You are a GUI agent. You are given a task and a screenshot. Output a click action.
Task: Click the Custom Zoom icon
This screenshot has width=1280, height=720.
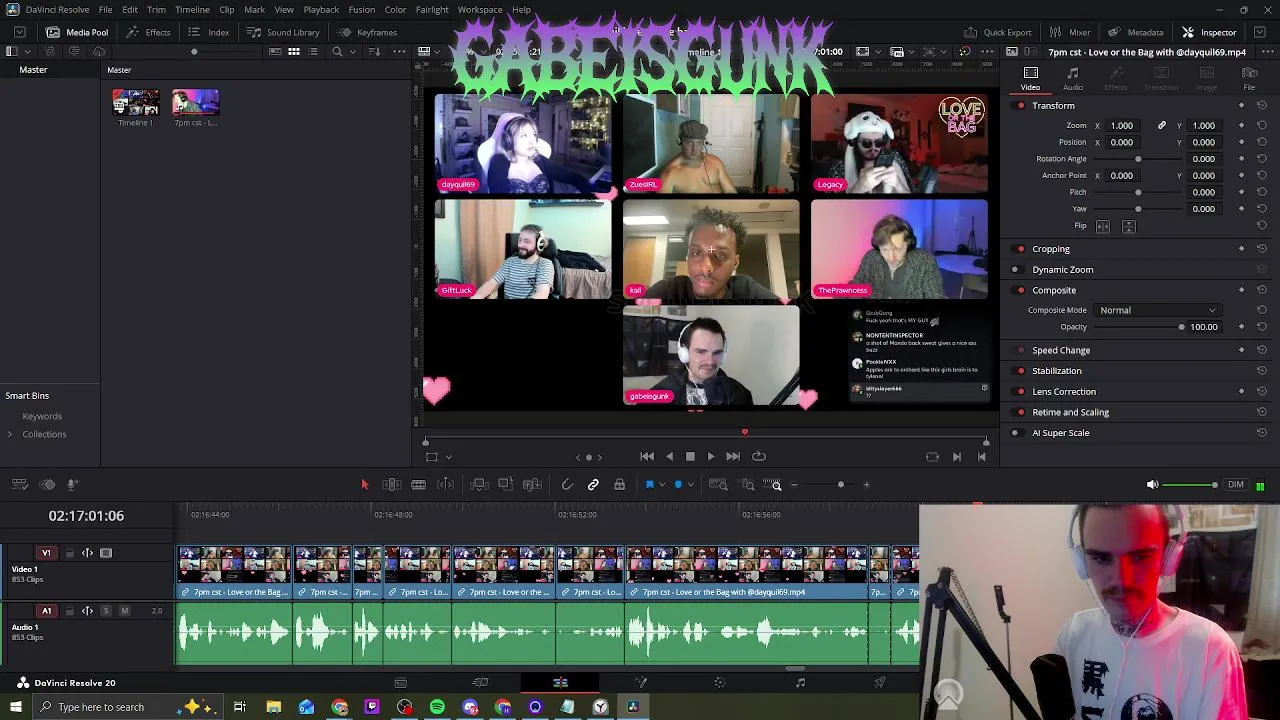pos(773,485)
